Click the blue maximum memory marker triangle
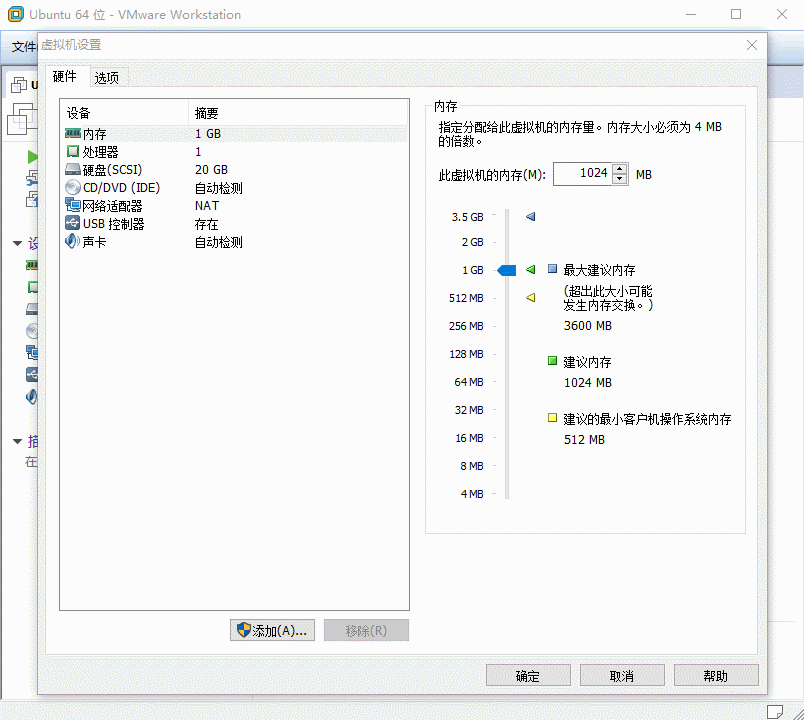 click(531, 216)
